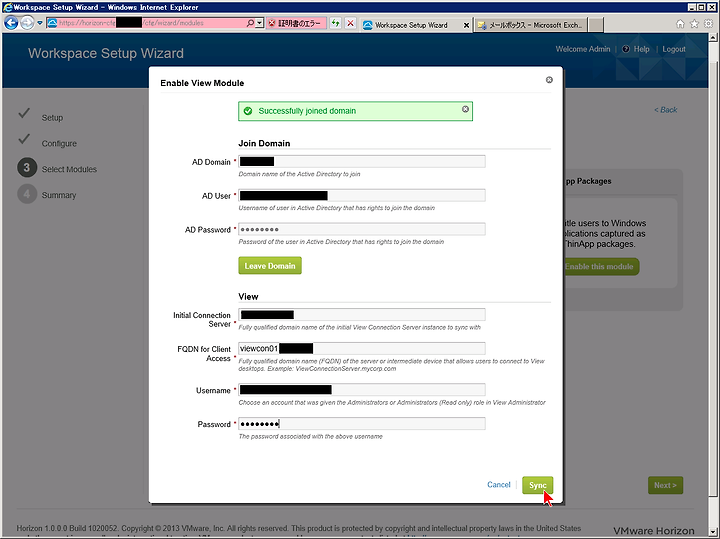Click the browser Forward arrow button
Screen dimensions: 720x539
pyautogui.click(x=27, y=23)
